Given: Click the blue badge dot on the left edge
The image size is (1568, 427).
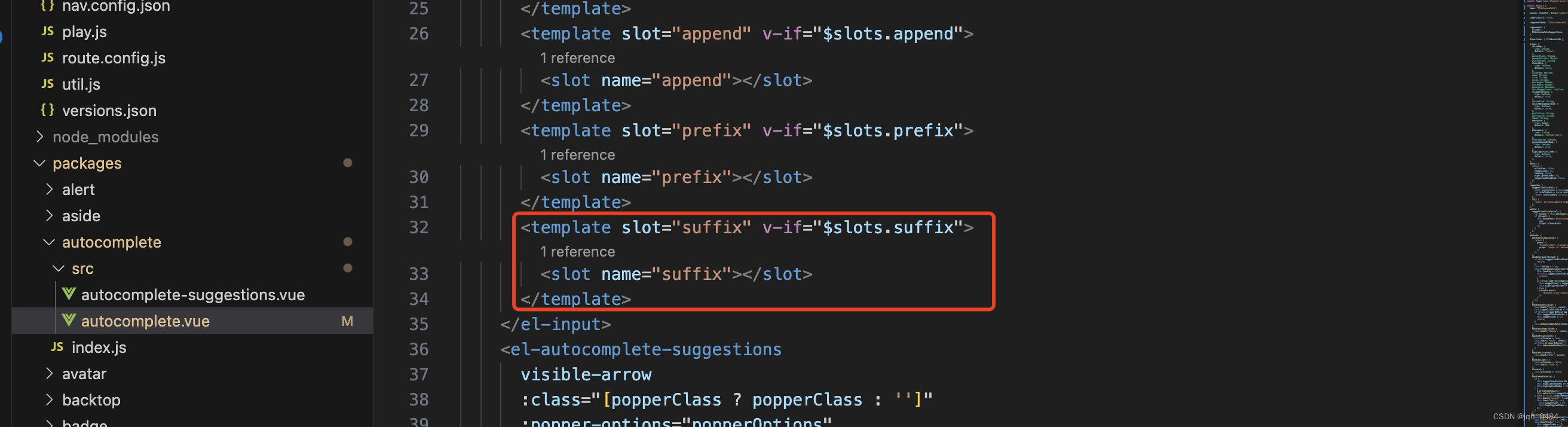Looking at the screenshot, I should pos(2,36).
